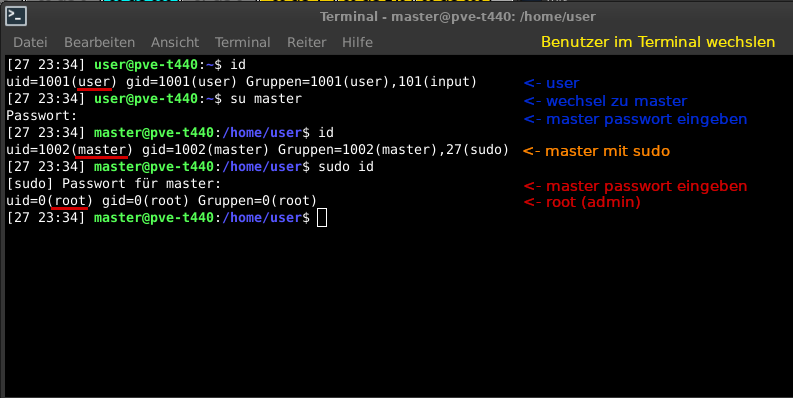
Task: Click the underlined 'user' in uid output
Action: click(x=94, y=82)
